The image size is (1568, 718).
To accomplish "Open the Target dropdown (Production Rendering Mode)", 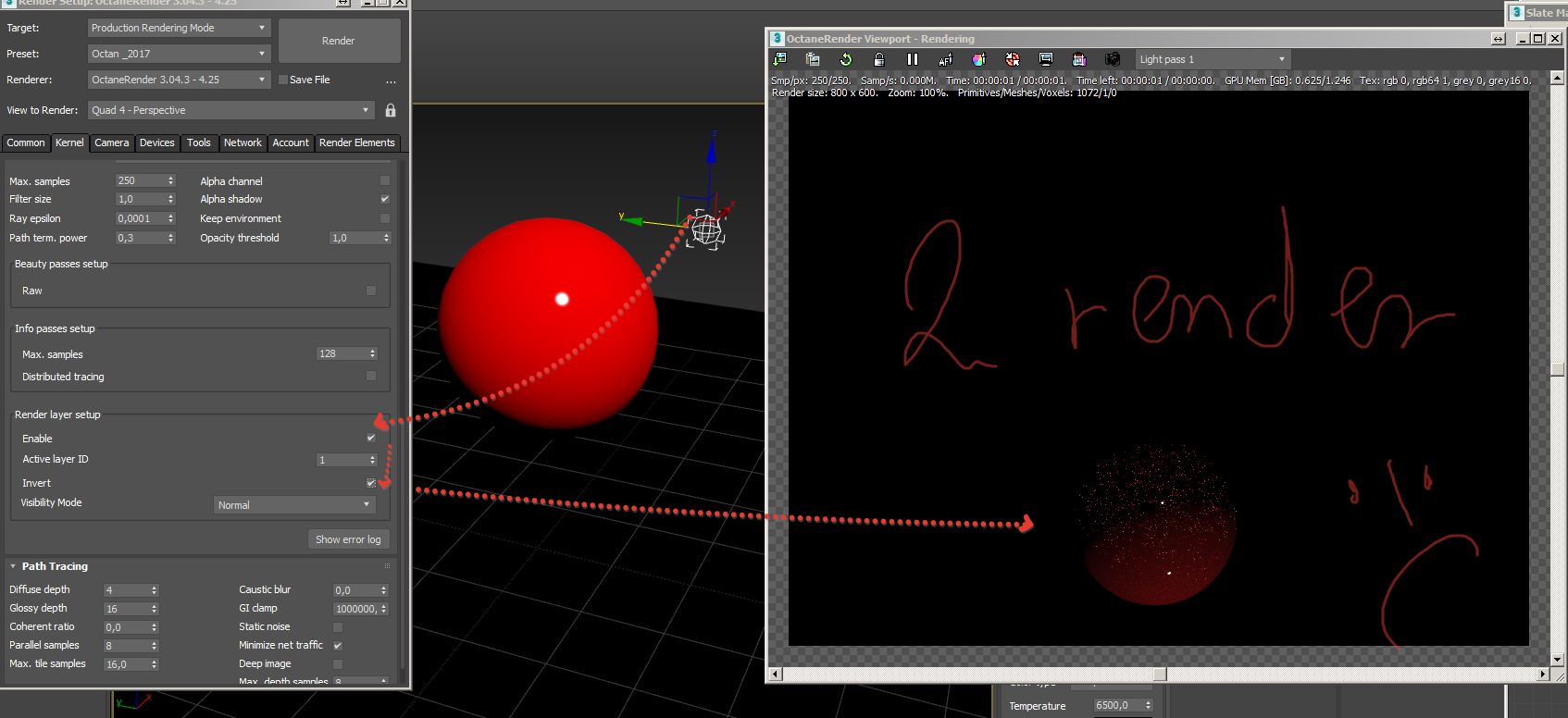I will [179, 28].
